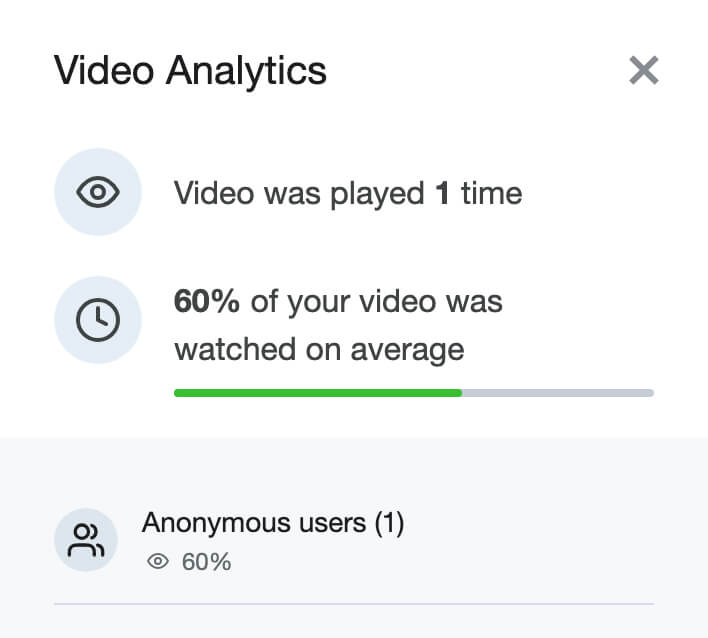Click 'of your video was' text
Screen dimensions: 708x638
[x=377, y=302]
